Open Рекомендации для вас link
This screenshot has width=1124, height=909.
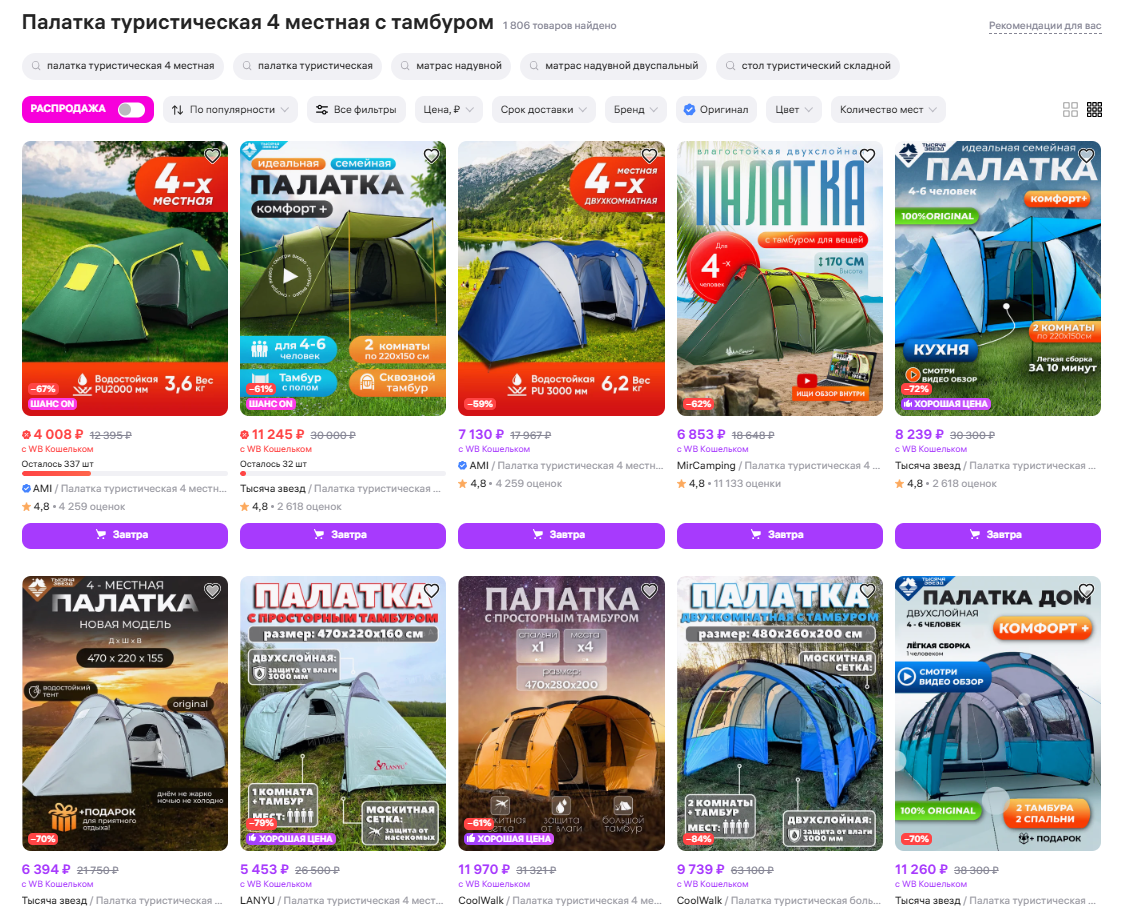point(1044,26)
